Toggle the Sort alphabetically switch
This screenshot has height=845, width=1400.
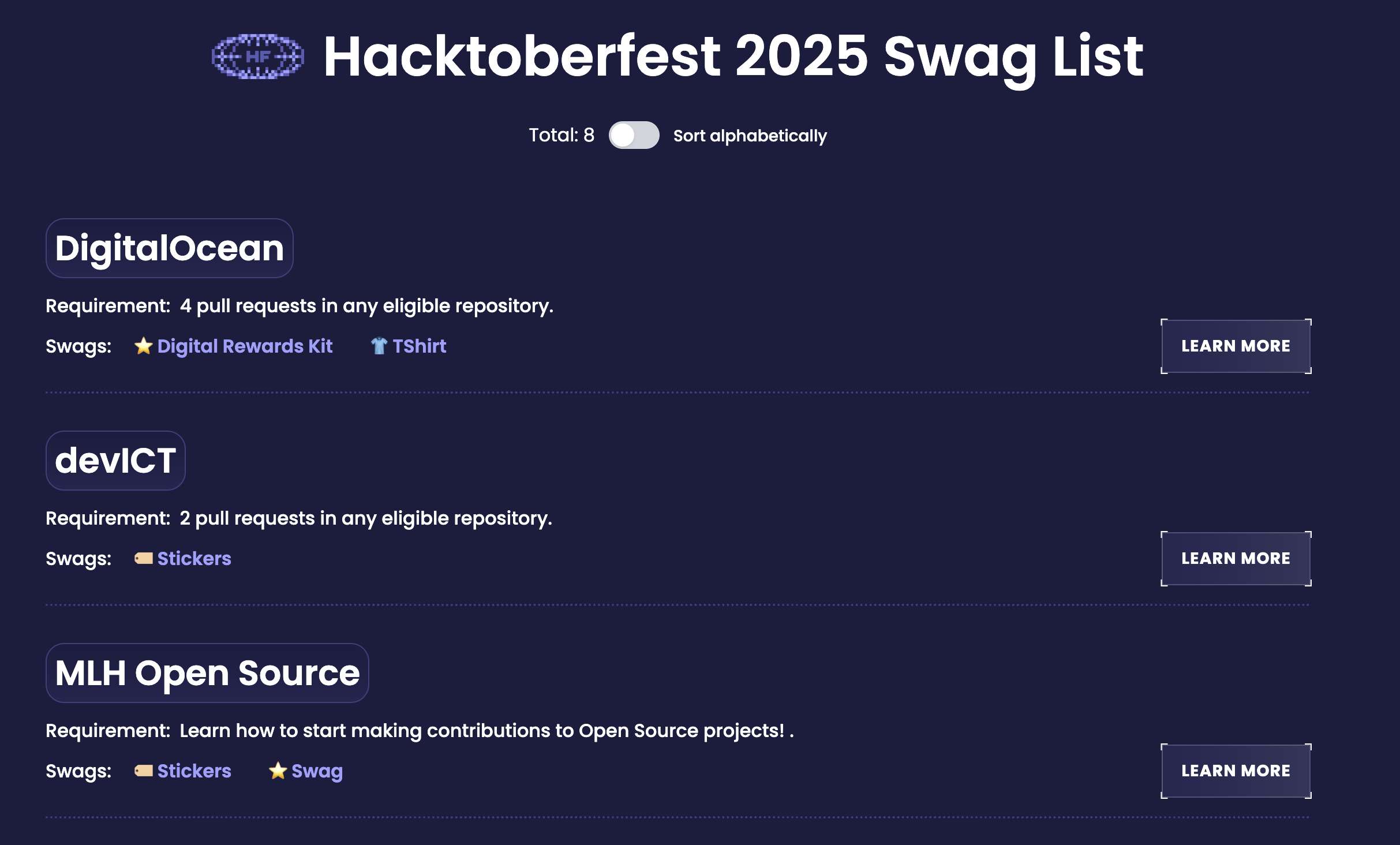pyautogui.click(x=634, y=135)
